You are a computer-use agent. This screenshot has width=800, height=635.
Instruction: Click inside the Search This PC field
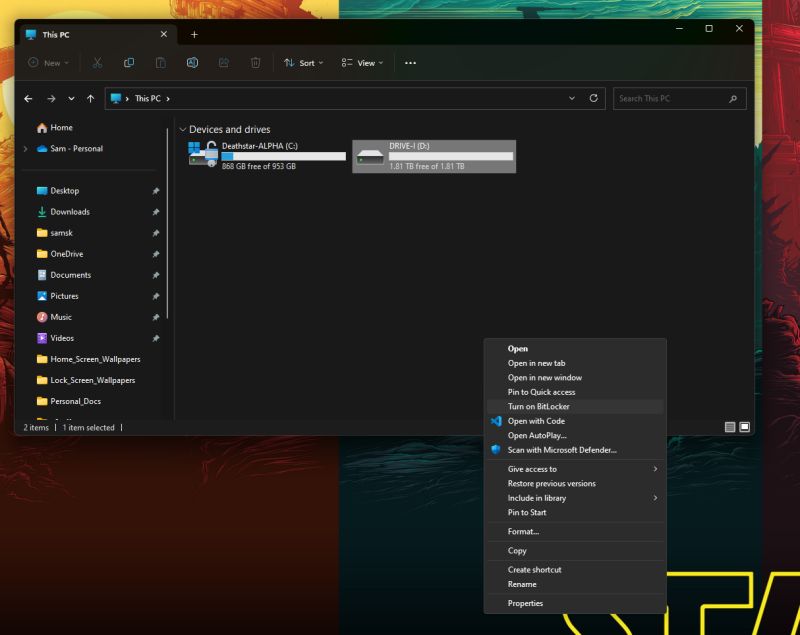point(680,98)
